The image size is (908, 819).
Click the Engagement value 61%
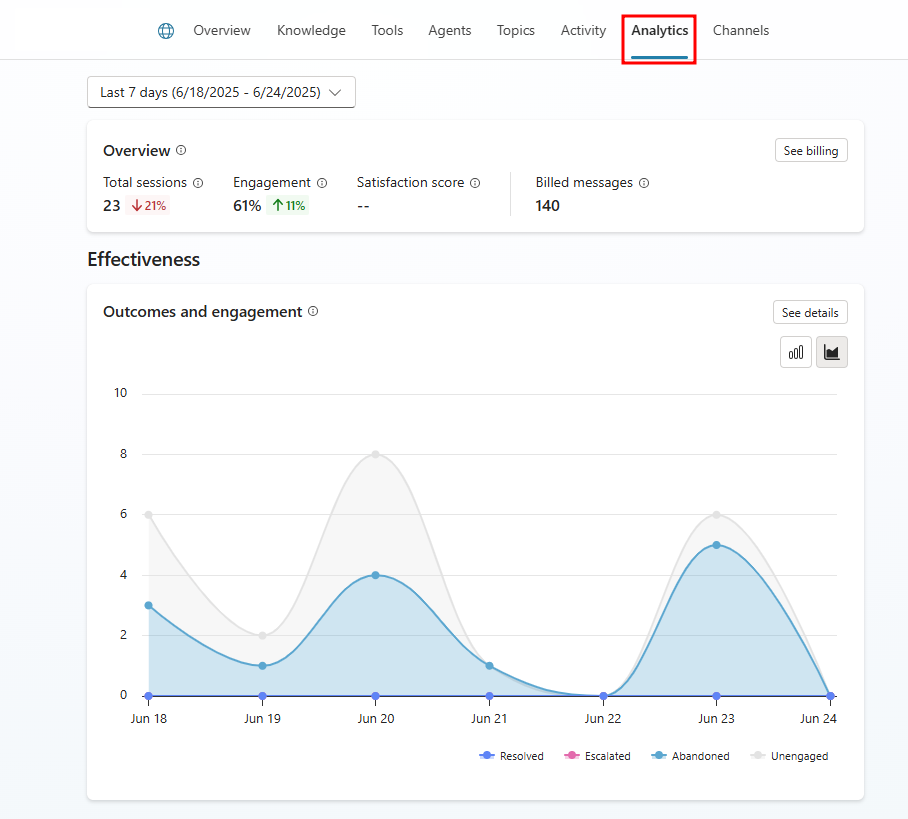(x=247, y=206)
